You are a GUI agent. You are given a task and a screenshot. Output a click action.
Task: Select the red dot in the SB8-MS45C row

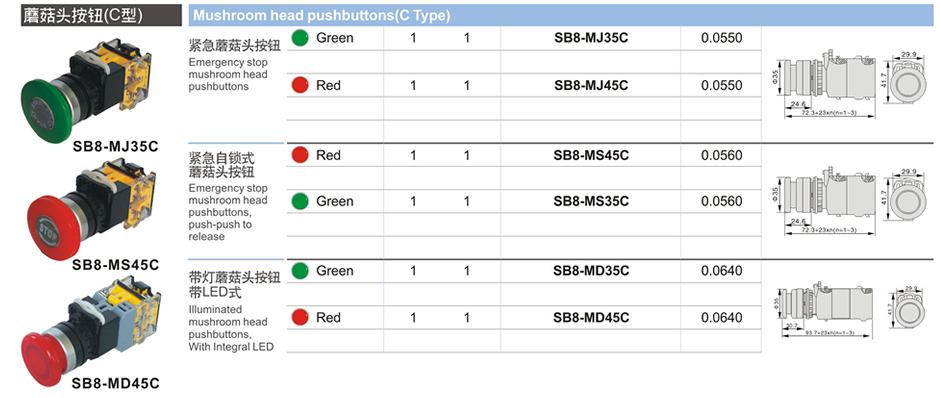click(x=300, y=155)
